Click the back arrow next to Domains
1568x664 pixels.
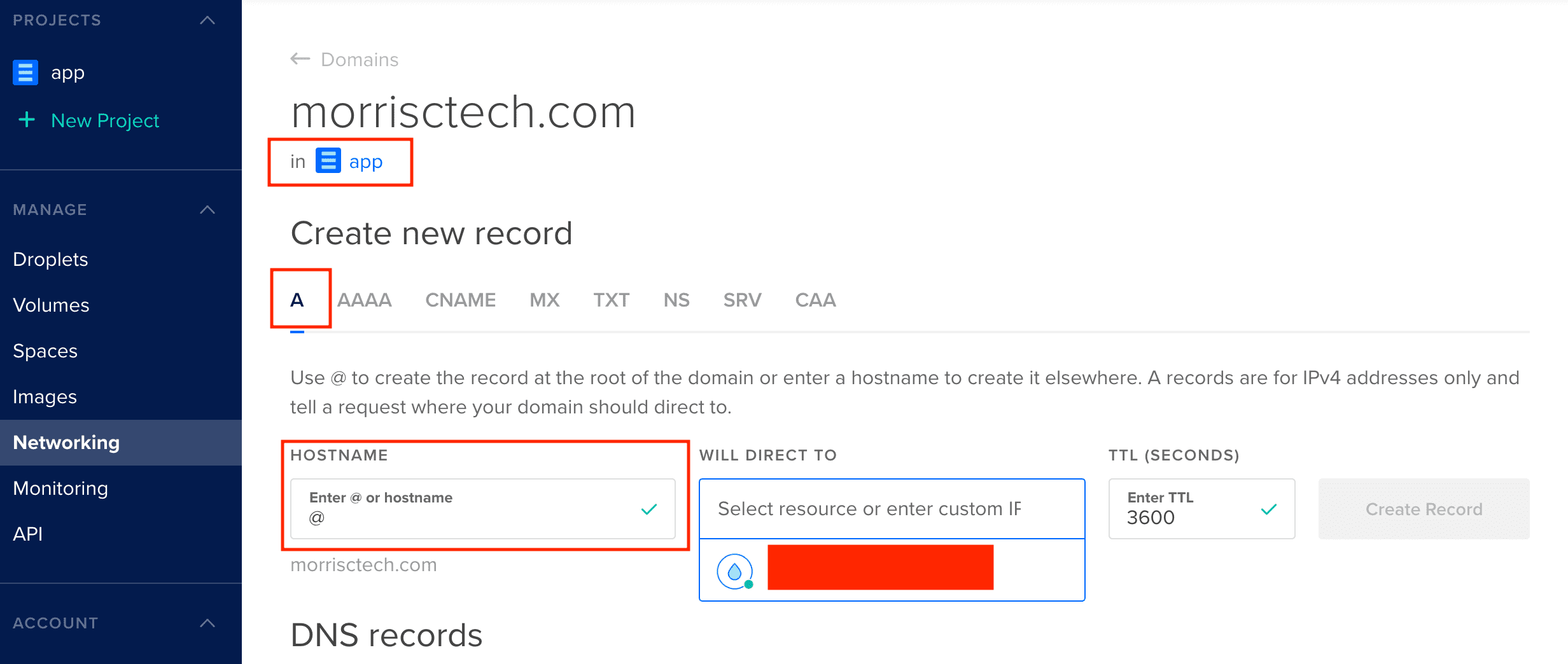click(300, 59)
